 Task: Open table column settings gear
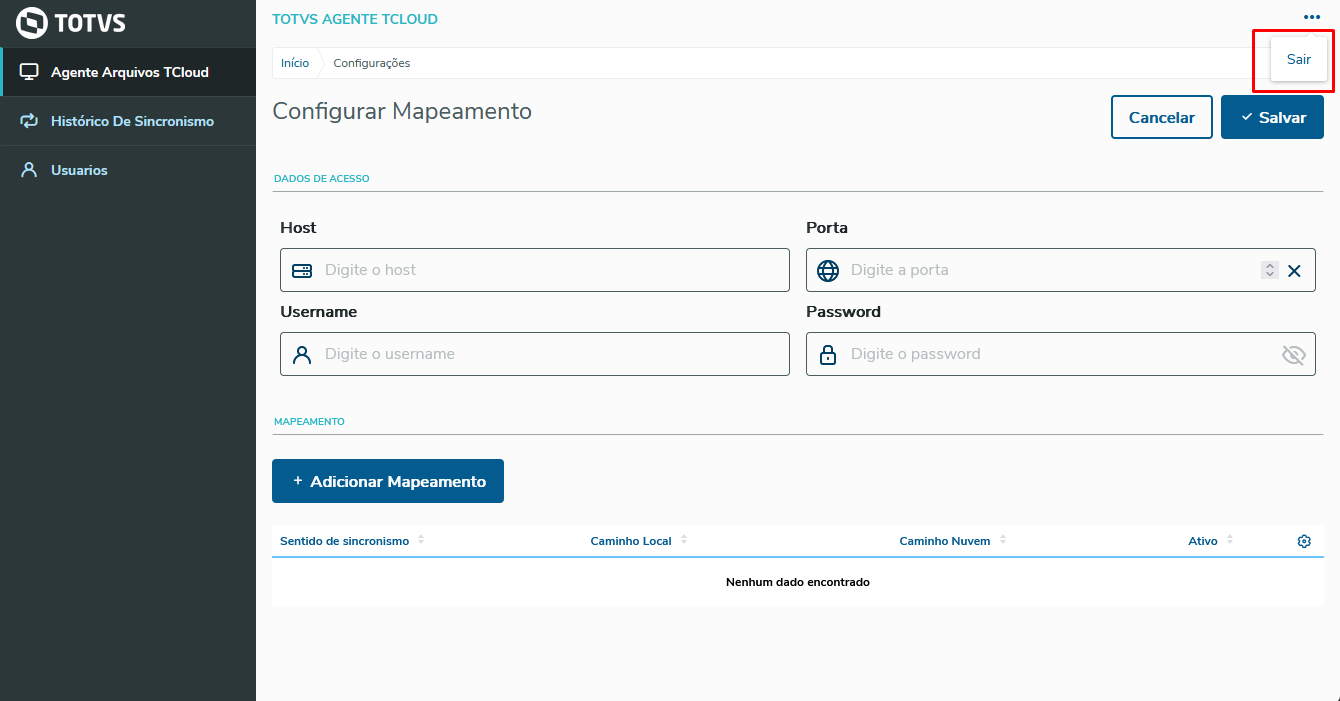tap(1304, 541)
